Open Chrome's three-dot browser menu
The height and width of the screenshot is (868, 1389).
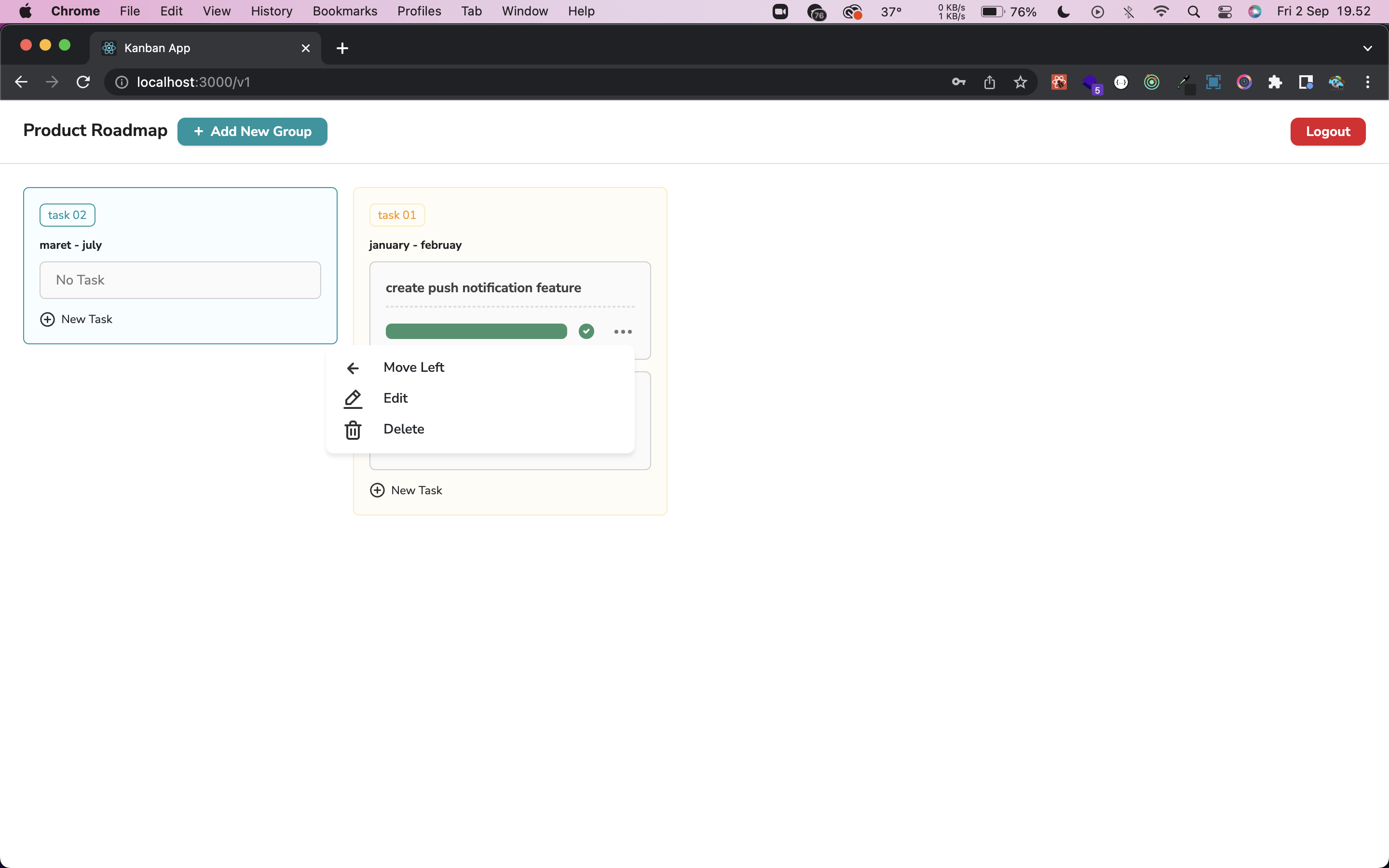1368,82
